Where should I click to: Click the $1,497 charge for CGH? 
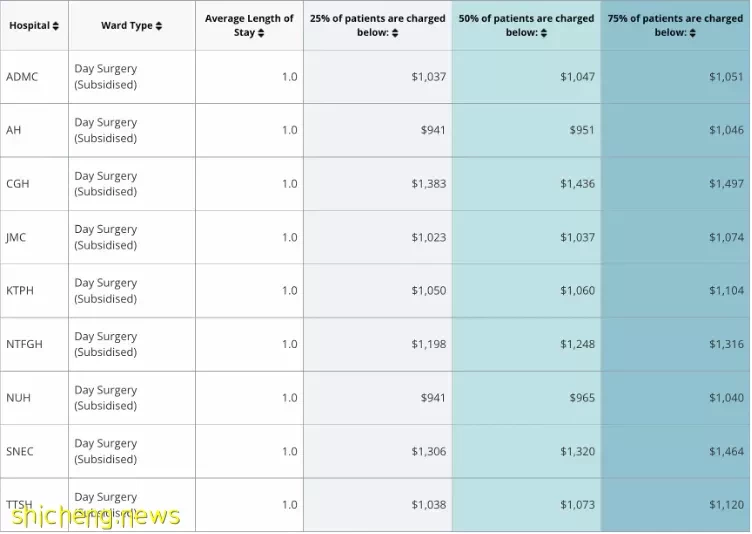(x=726, y=184)
